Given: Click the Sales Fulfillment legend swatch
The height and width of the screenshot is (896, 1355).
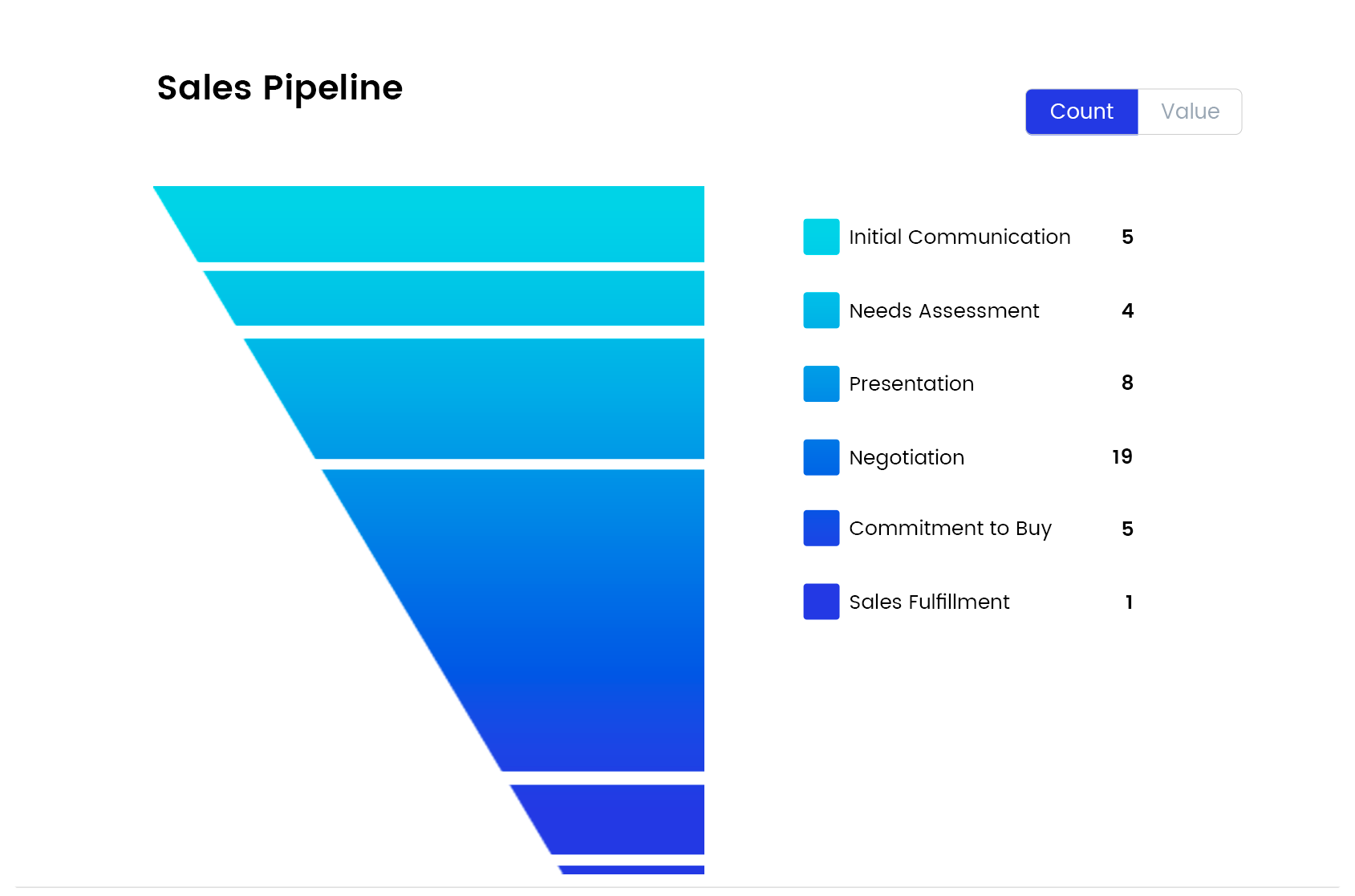Looking at the screenshot, I should (820, 601).
